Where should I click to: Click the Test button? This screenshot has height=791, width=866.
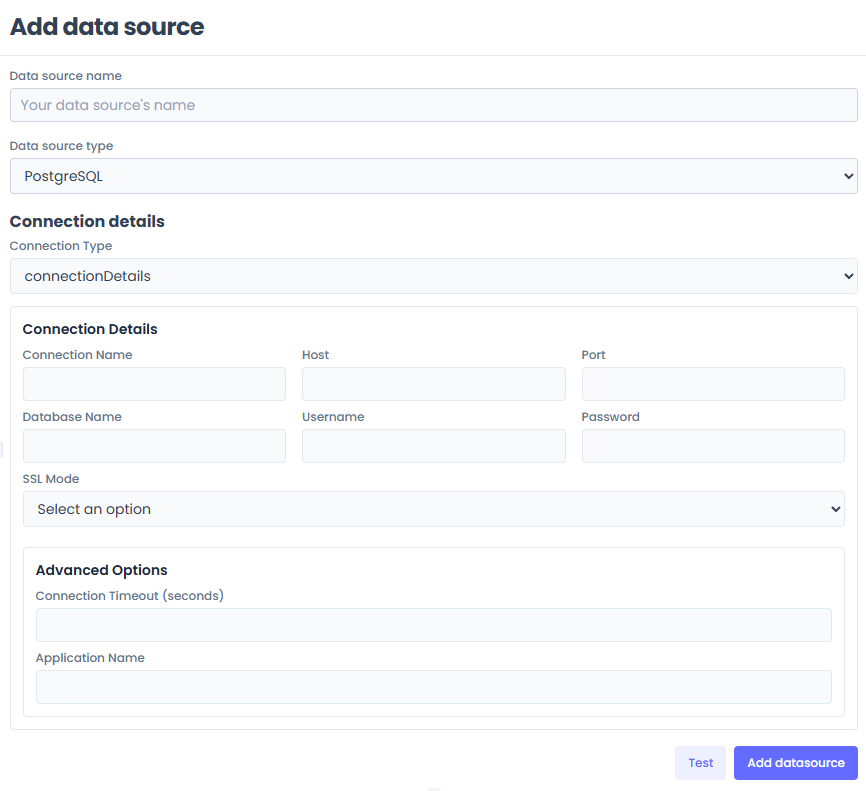[x=700, y=762]
